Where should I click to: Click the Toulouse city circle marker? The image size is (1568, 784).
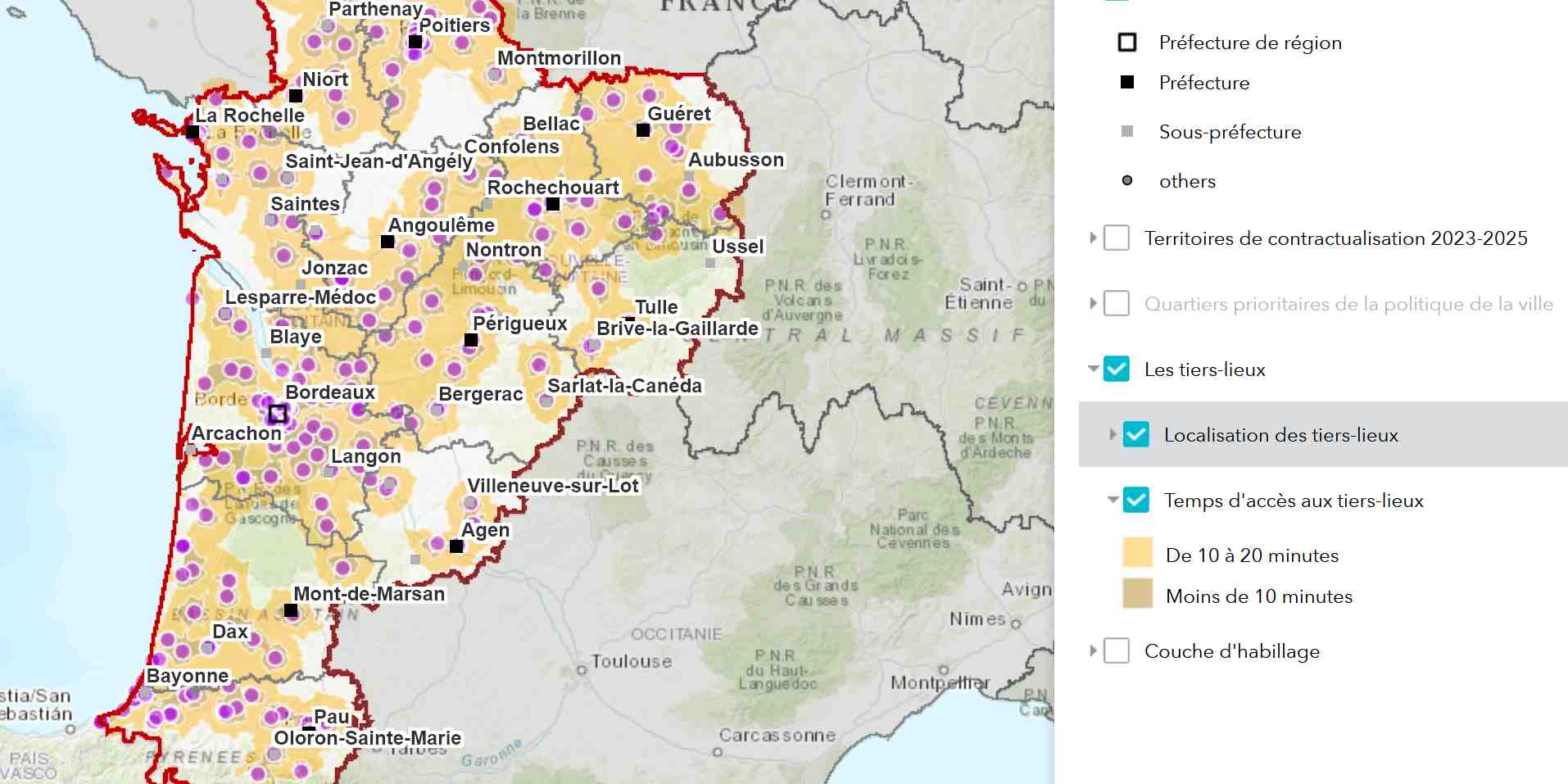click(x=581, y=670)
